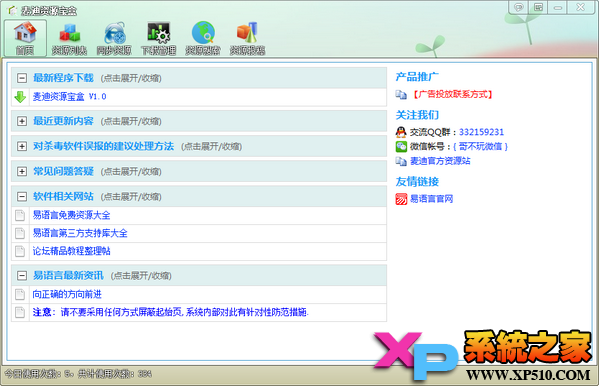Click the 软件相关网站 section title
Screen dimensions: 599x386
click(x=63, y=196)
